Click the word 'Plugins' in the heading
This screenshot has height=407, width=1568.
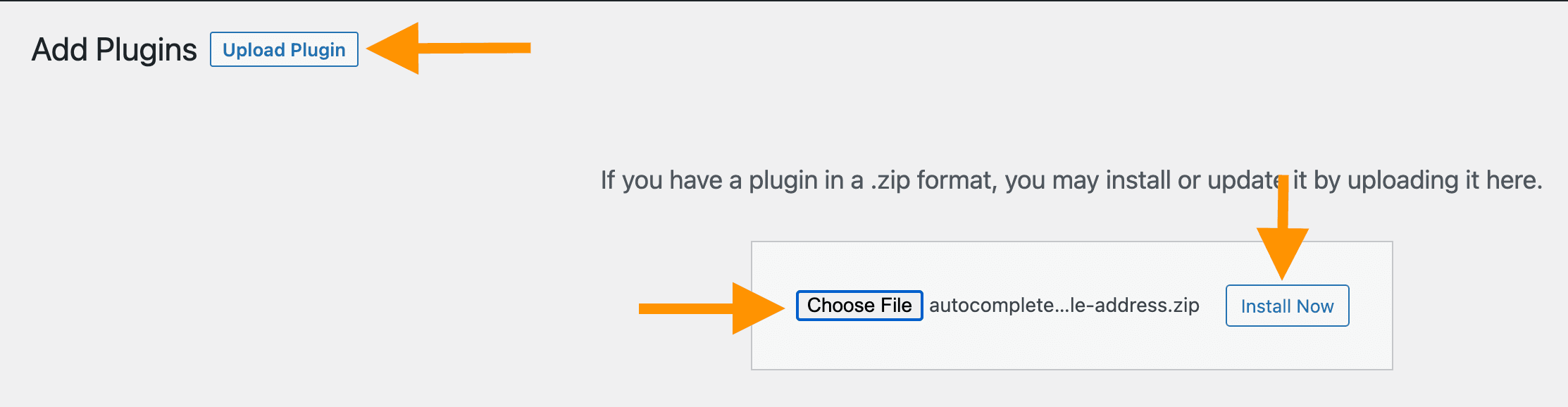point(147,50)
